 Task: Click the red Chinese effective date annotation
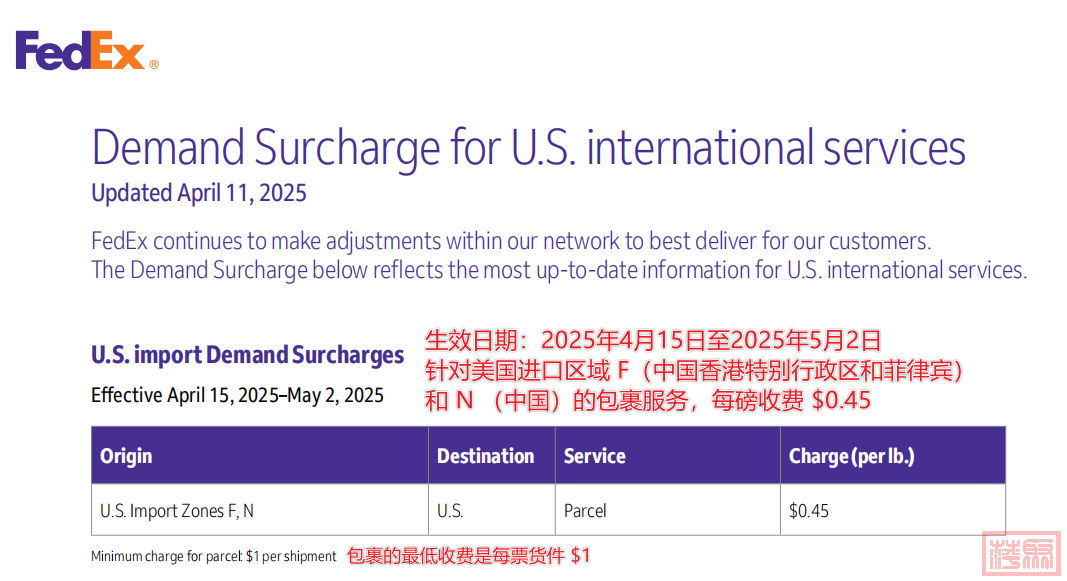pos(653,340)
